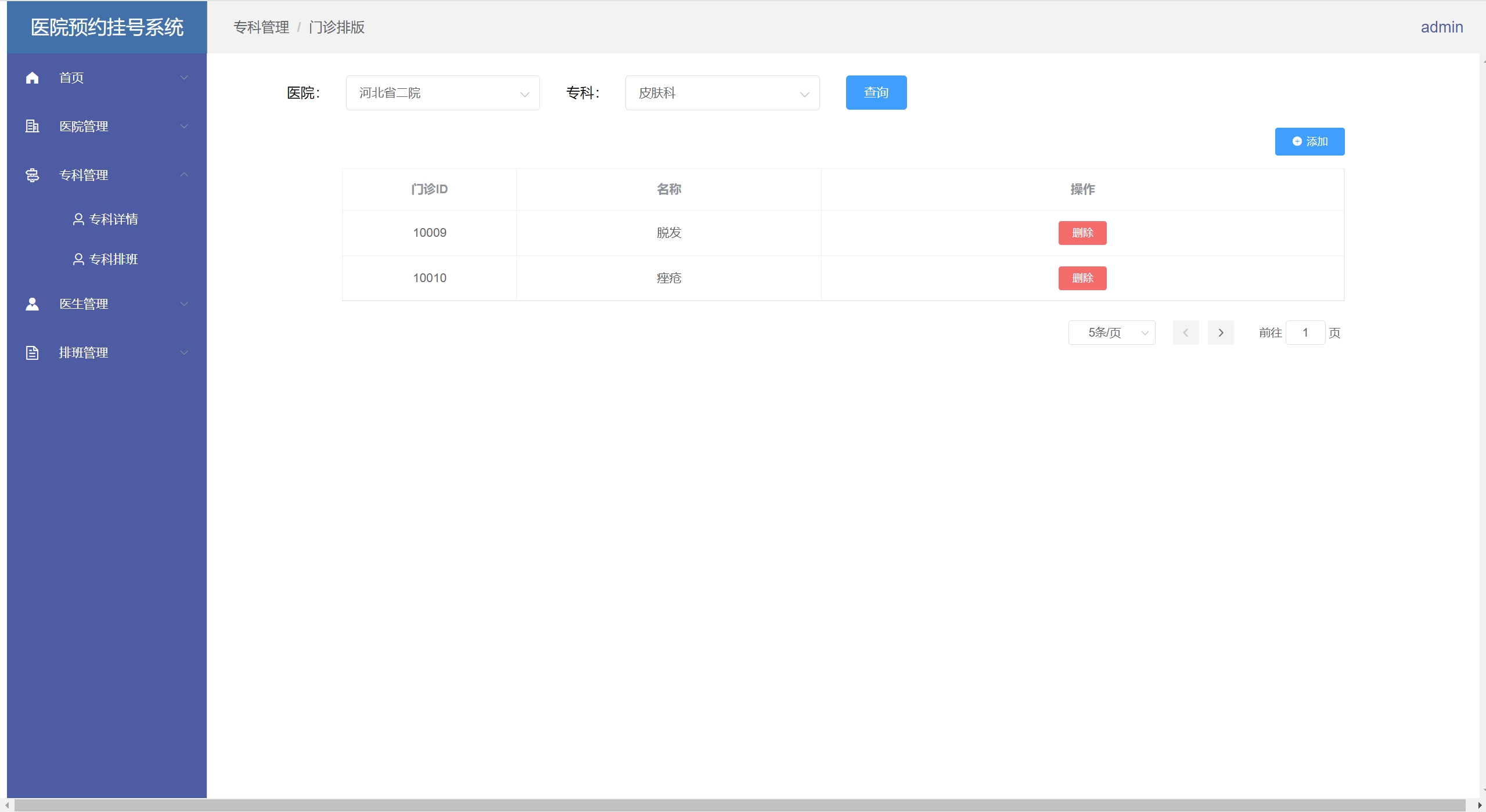Click the user icon next to 专科排班
Screen dimensions: 1486x812
(x=78, y=259)
